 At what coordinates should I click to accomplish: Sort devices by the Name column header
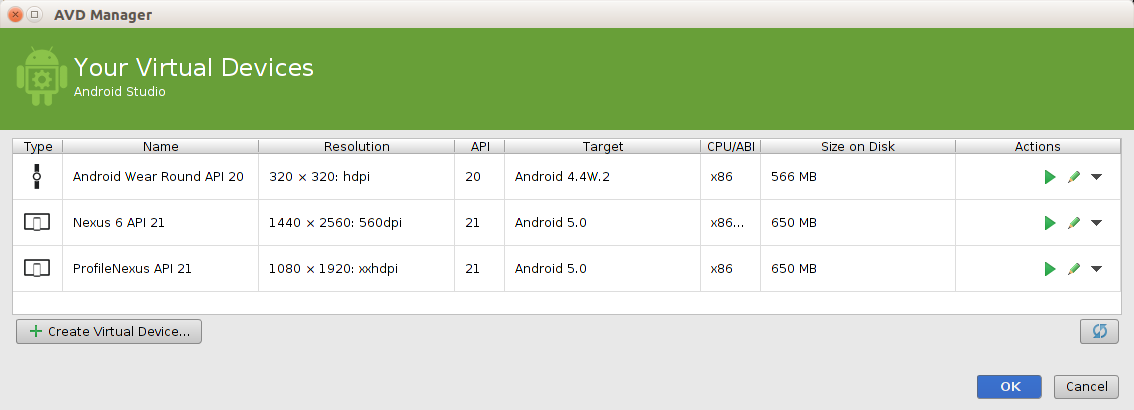point(160,146)
